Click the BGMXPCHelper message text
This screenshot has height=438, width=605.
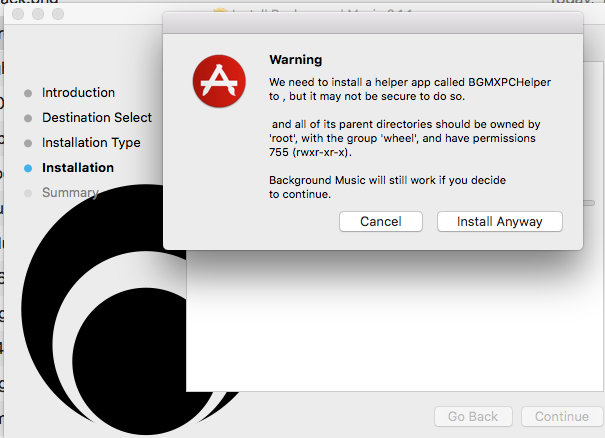(410, 89)
